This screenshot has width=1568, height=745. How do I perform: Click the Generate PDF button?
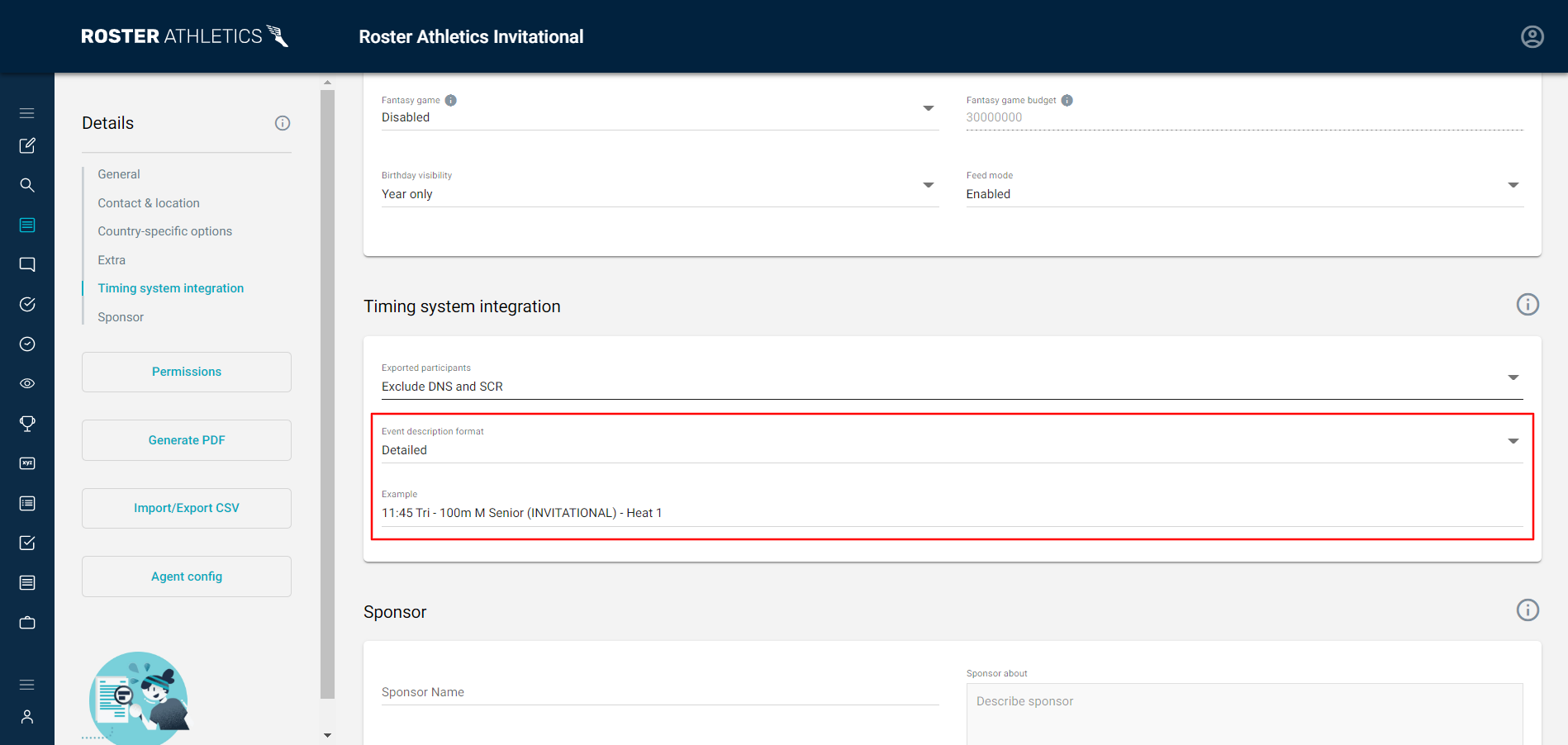pos(186,439)
